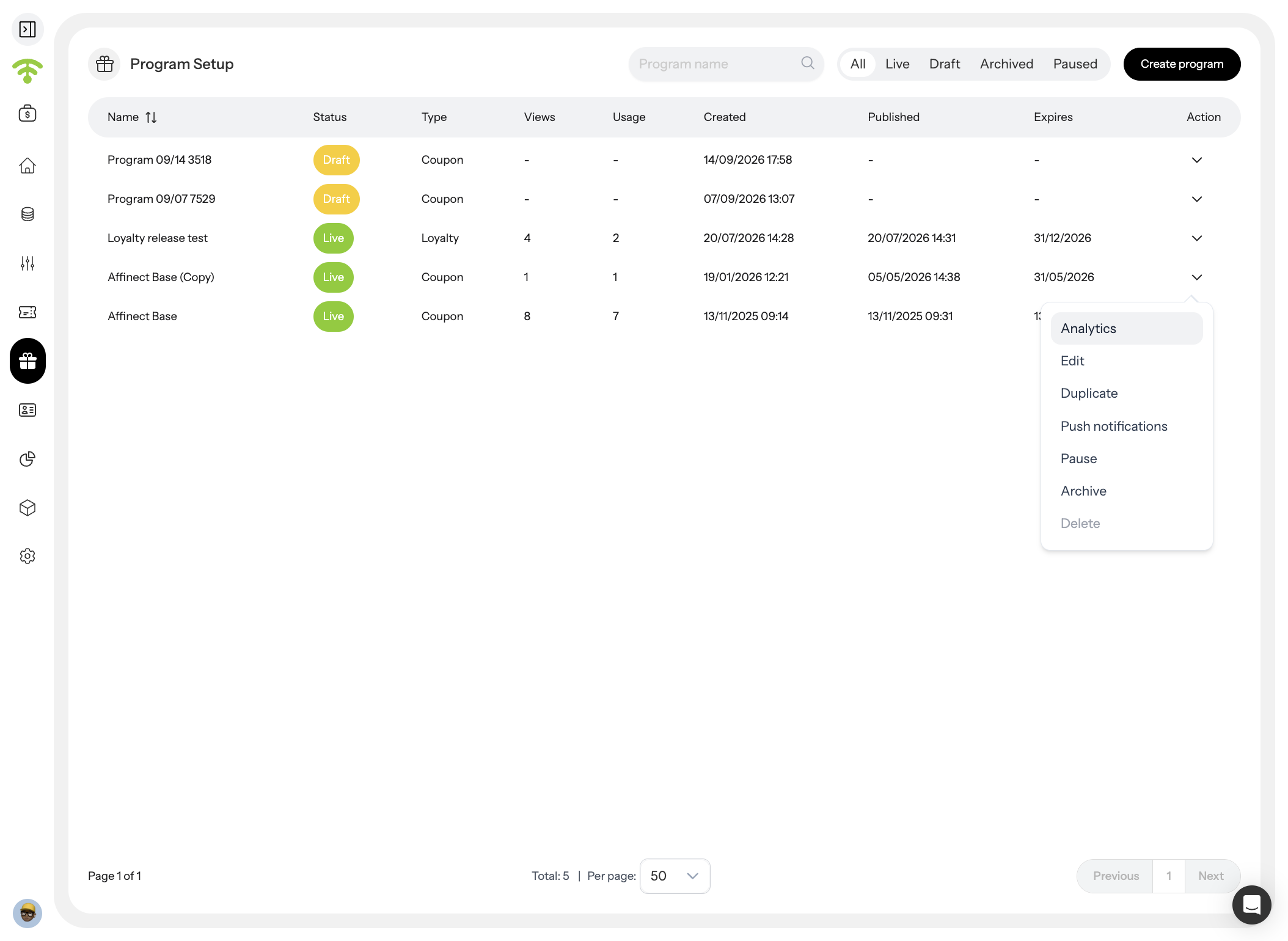Image resolution: width=1288 pixels, height=941 pixels.
Task: Click the Type column header
Action: [434, 117]
